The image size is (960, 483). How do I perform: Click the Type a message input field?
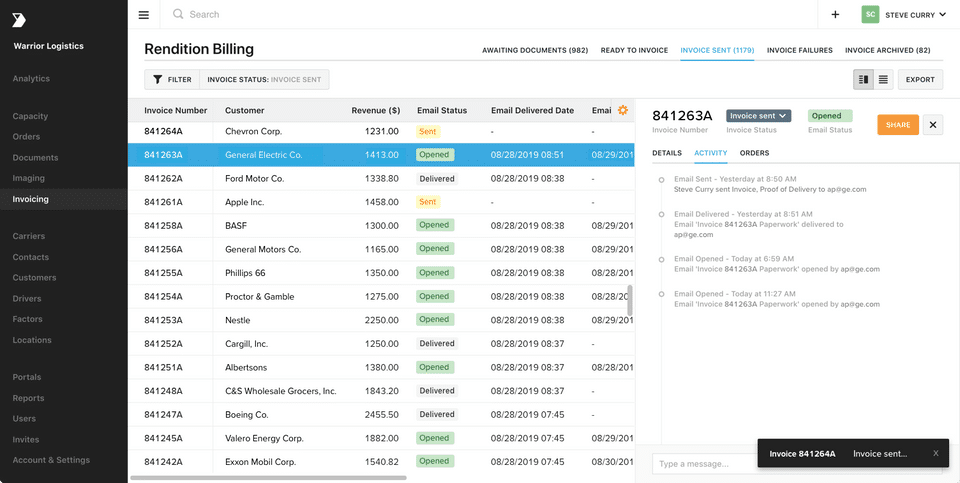(700, 464)
